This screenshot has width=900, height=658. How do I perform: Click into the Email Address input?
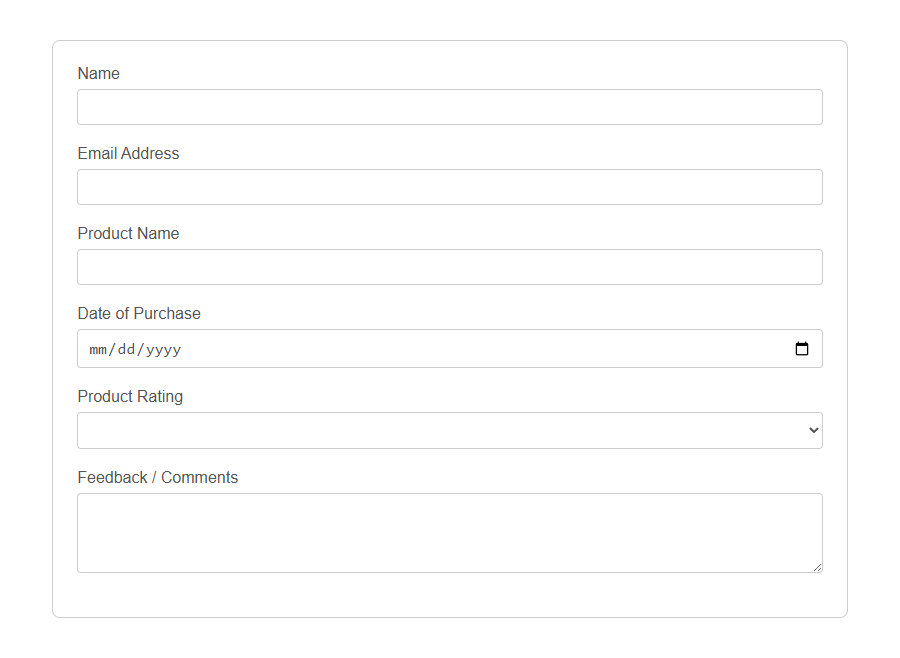[450, 187]
